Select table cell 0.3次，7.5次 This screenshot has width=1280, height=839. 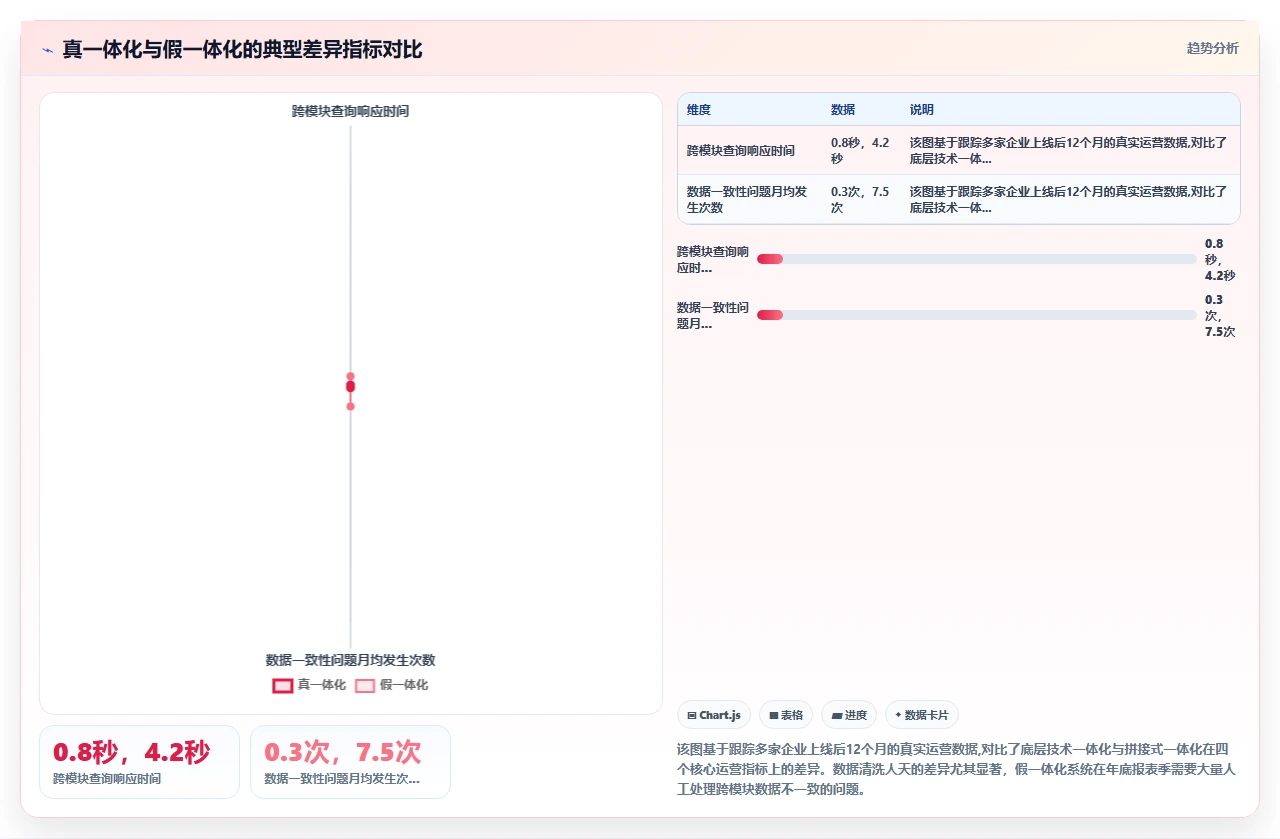[x=860, y=200]
